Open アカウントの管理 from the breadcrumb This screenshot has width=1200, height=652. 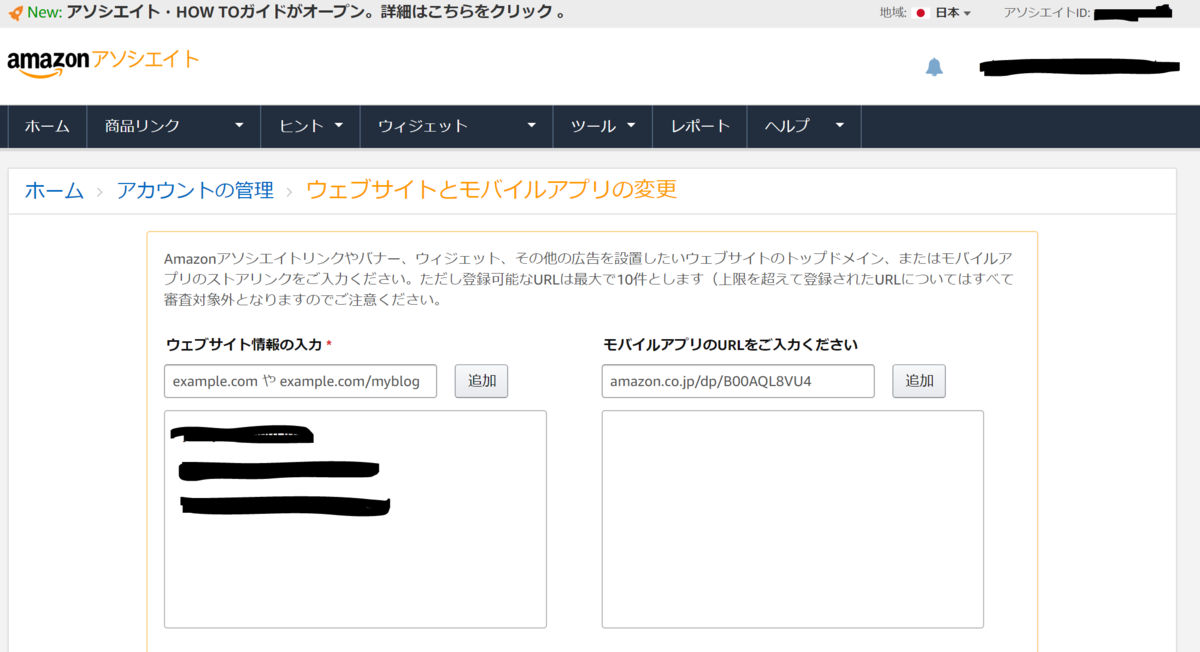pos(195,190)
